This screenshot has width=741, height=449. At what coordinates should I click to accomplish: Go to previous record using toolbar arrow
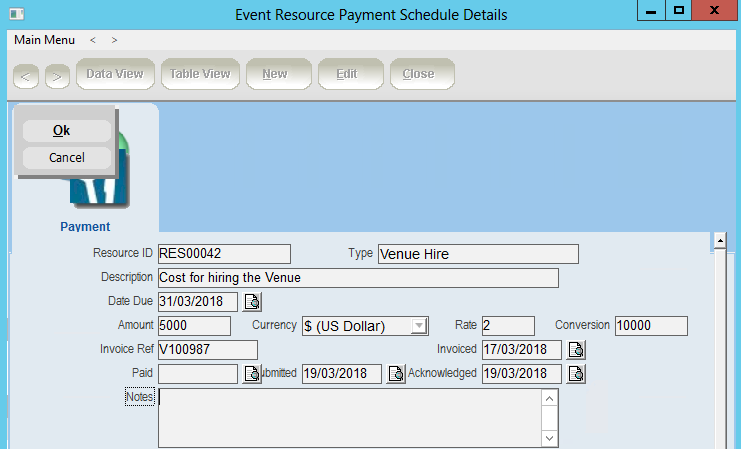26,75
